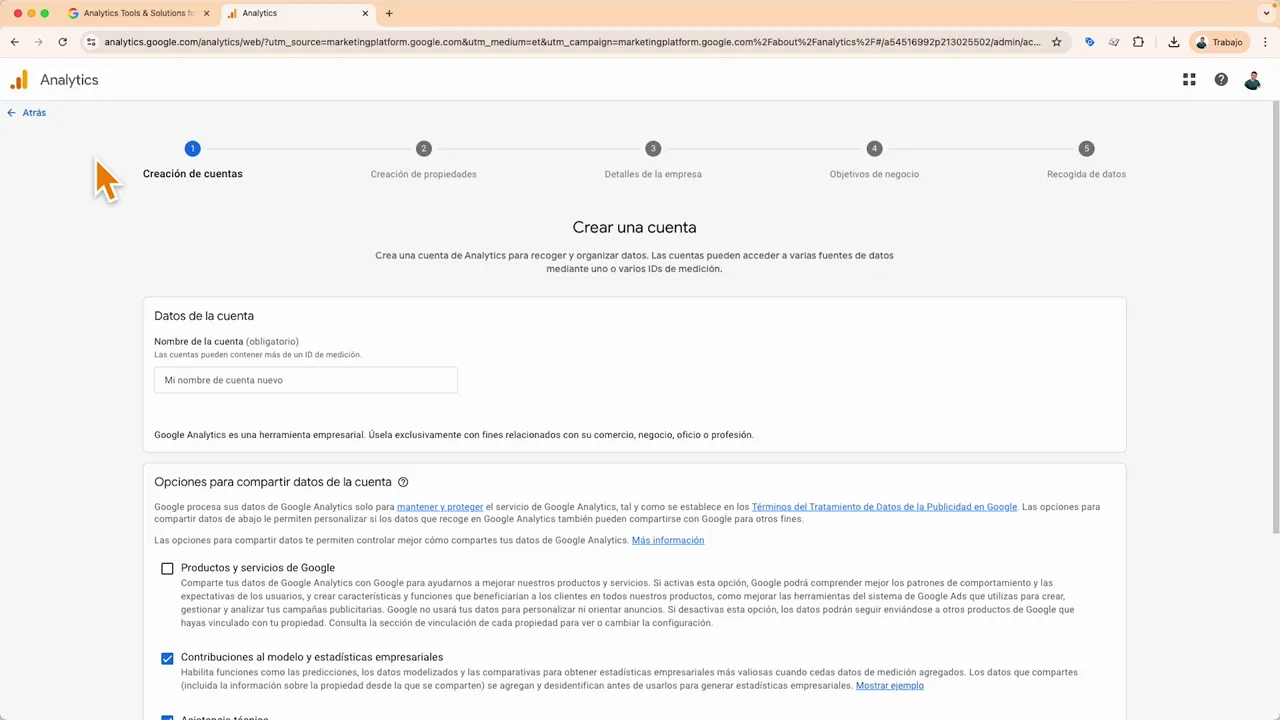Open Chrome downloads
1280x720 pixels.
[x=1174, y=42]
